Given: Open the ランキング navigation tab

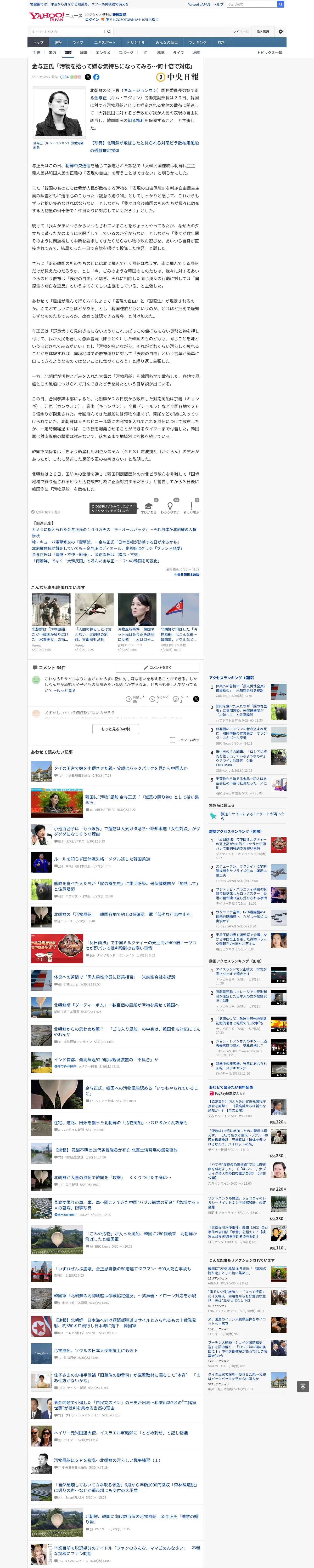Looking at the screenshot, I should (x=197, y=43).
